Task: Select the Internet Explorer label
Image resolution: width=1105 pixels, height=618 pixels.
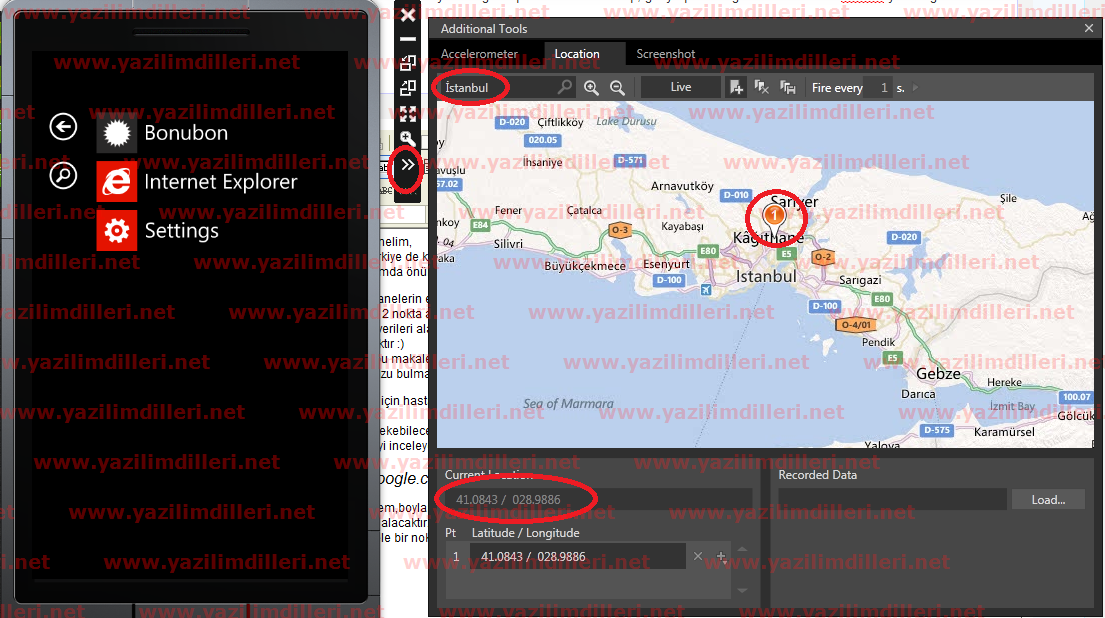Action: [221, 182]
